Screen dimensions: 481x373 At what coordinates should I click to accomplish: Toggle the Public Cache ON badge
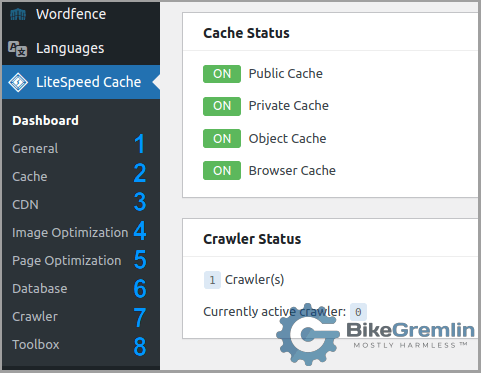222,74
